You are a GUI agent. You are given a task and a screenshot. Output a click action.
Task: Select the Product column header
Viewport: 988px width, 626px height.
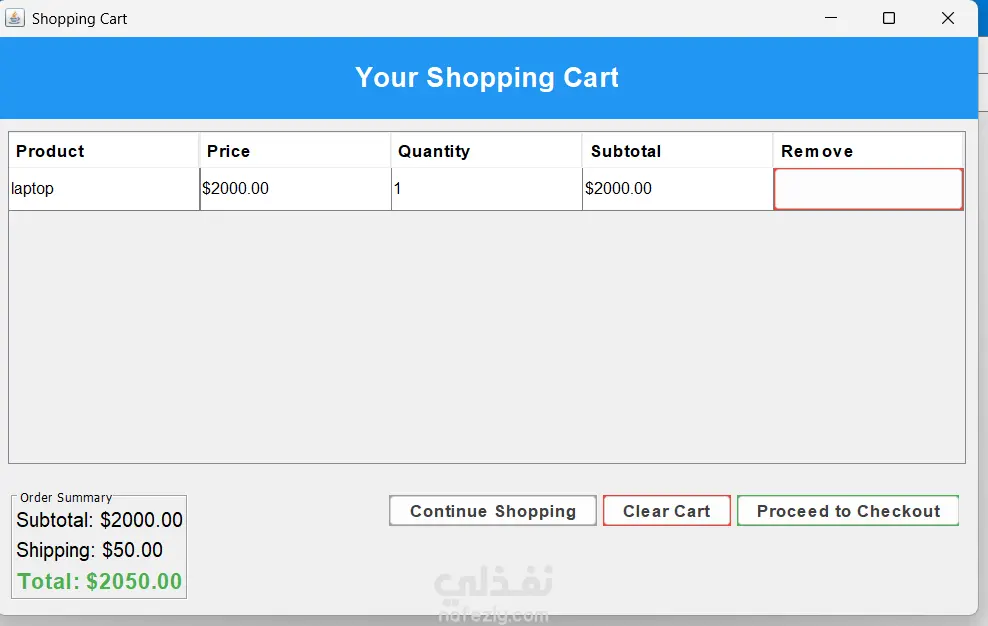coord(104,151)
